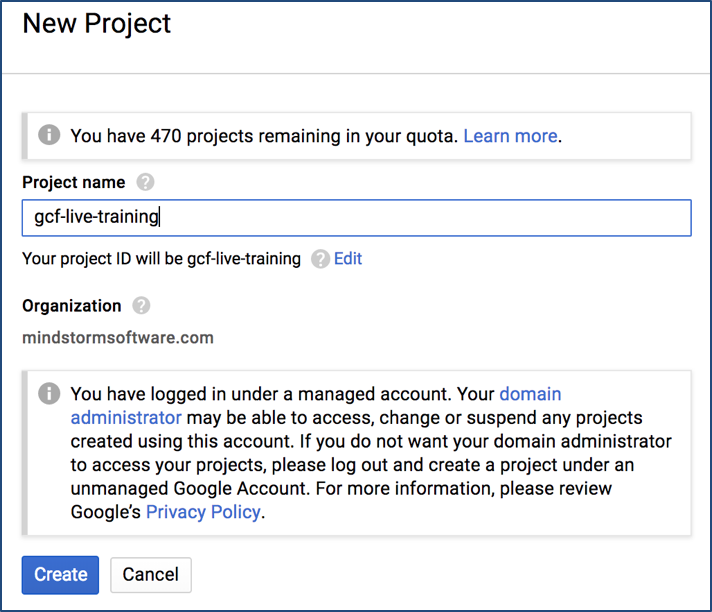Click the New Project dialog heading
712x612 pixels.
[x=97, y=24]
